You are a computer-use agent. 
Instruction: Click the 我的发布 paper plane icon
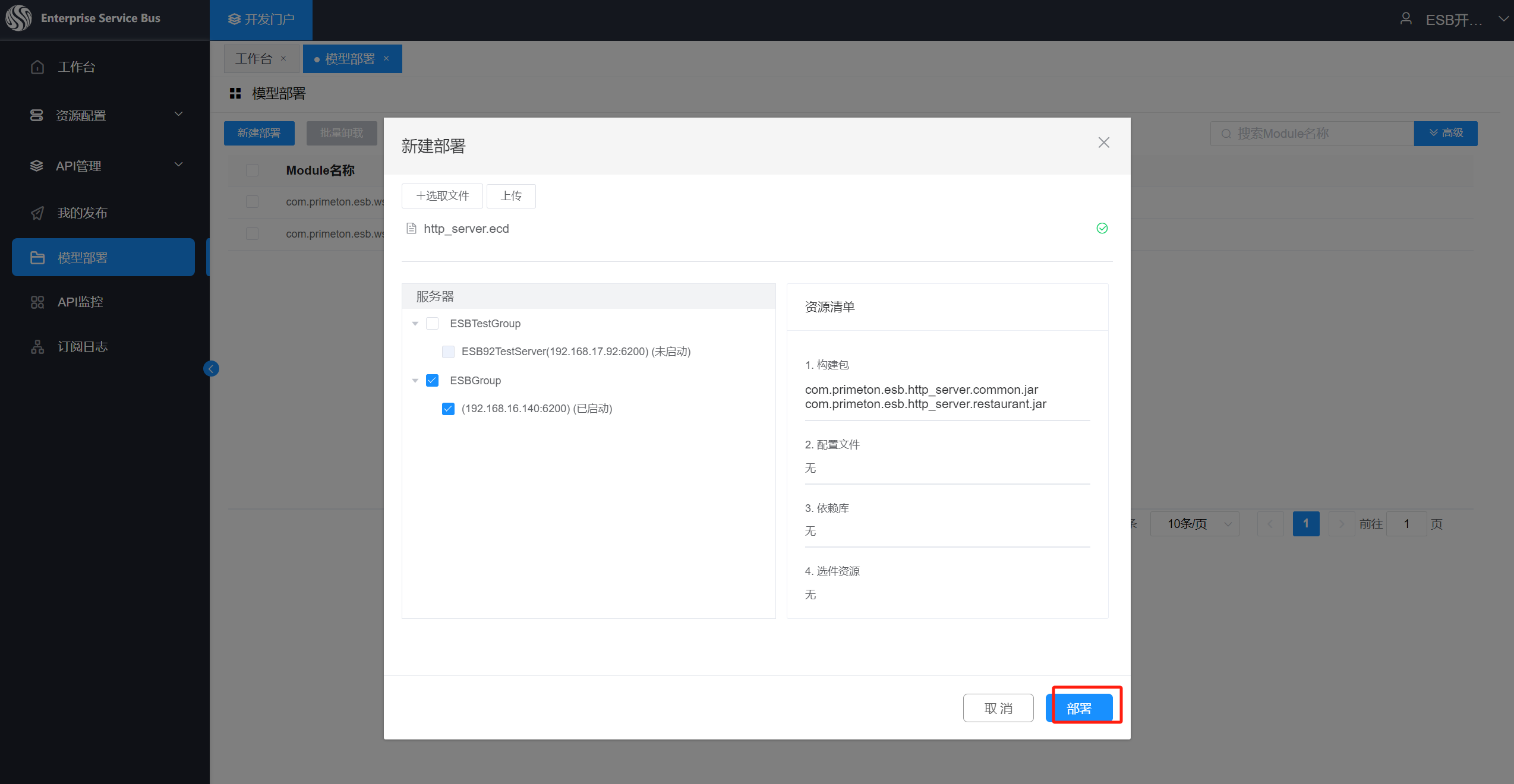[x=37, y=213]
